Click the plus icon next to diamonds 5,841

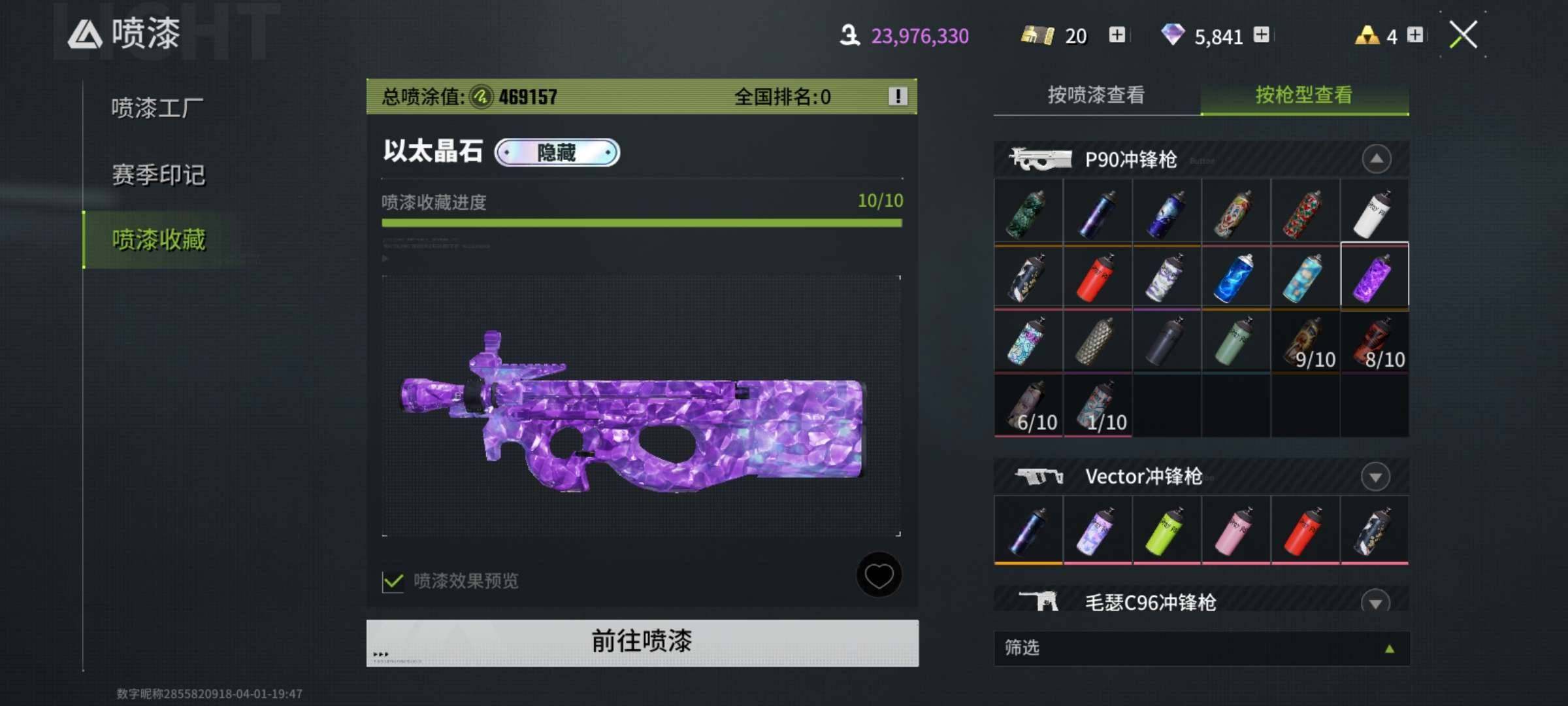(1262, 35)
